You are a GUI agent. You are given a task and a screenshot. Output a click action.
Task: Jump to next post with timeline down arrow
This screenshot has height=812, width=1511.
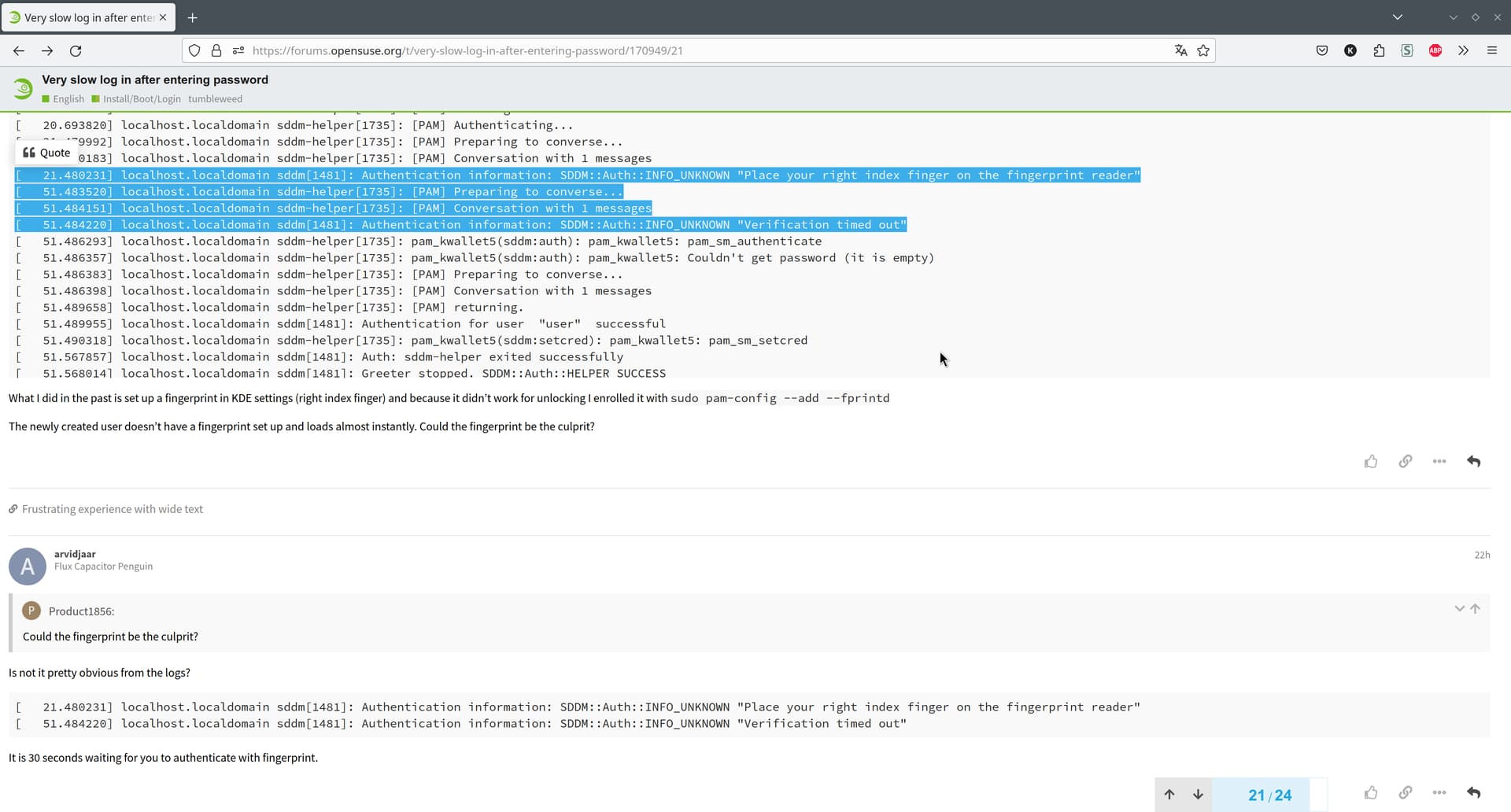click(1198, 795)
